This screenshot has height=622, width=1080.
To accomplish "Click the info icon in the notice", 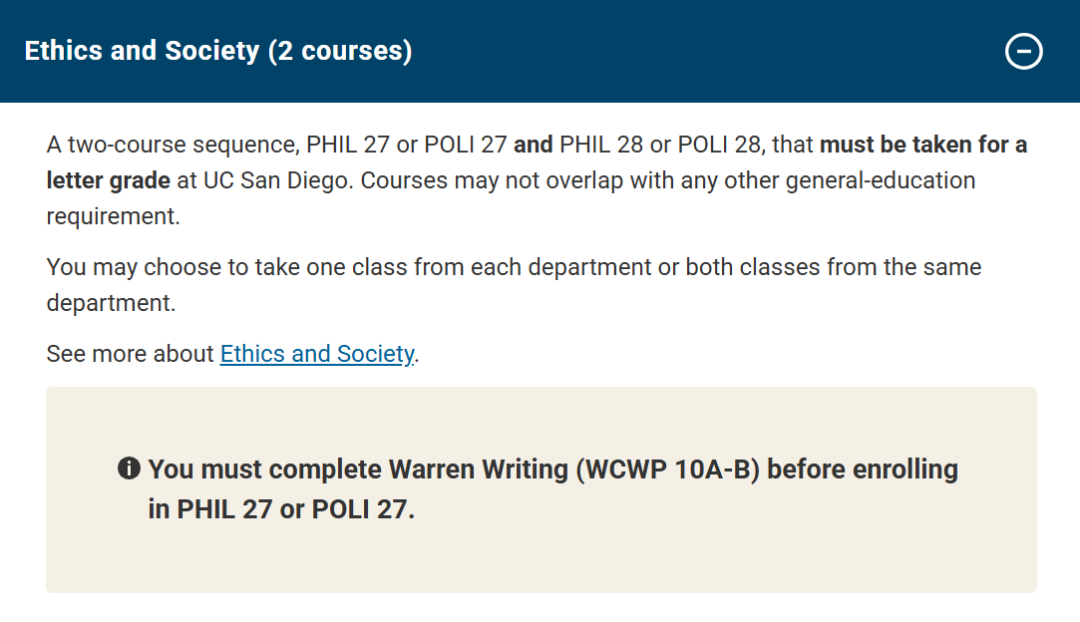I will pyautogui.click(x=128, y=468).
